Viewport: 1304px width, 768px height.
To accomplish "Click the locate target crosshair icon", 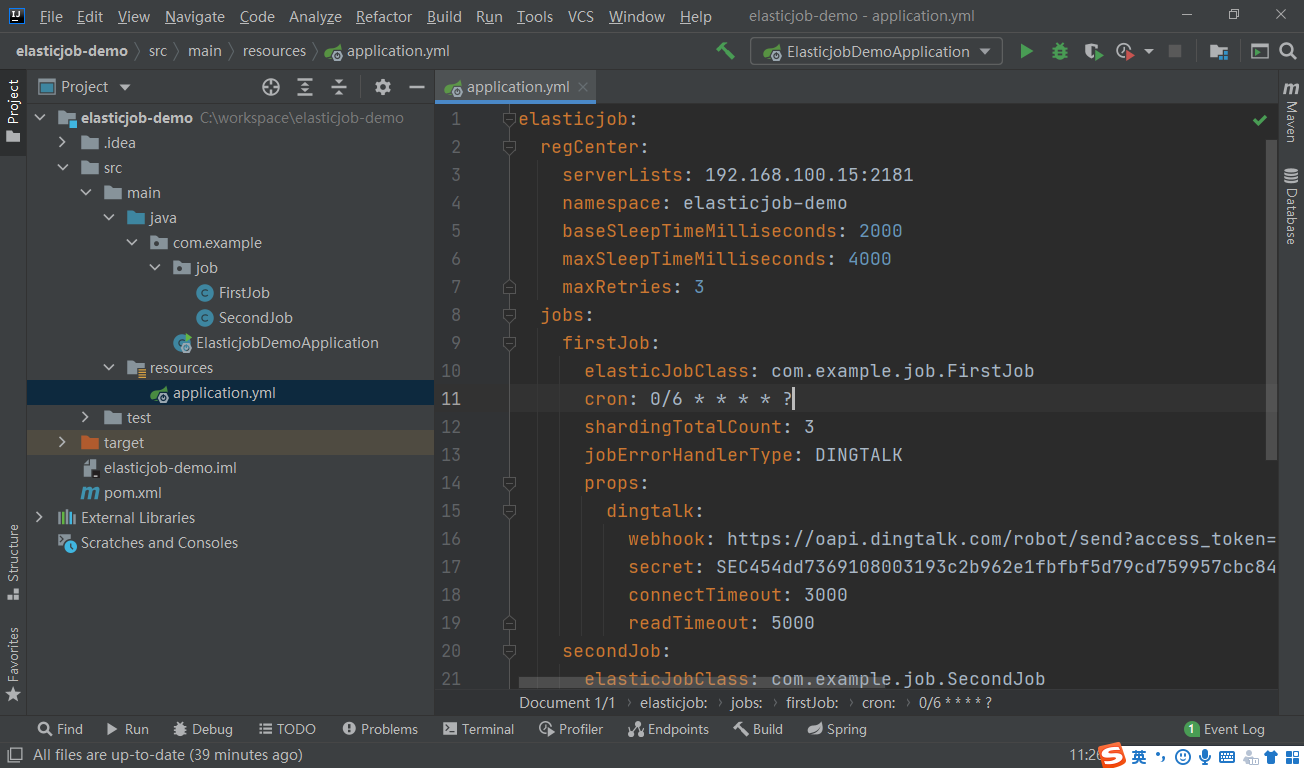I will point(271,87).
